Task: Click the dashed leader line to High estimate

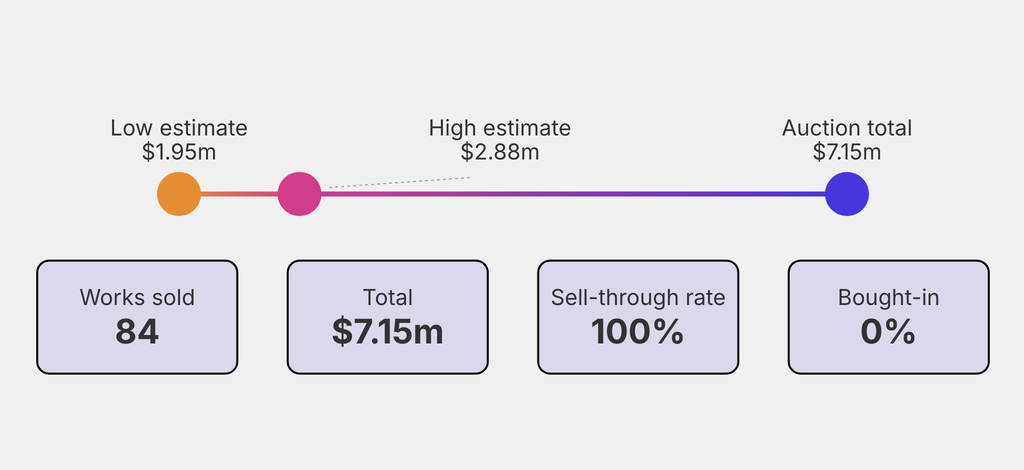Action: (400, 182)
